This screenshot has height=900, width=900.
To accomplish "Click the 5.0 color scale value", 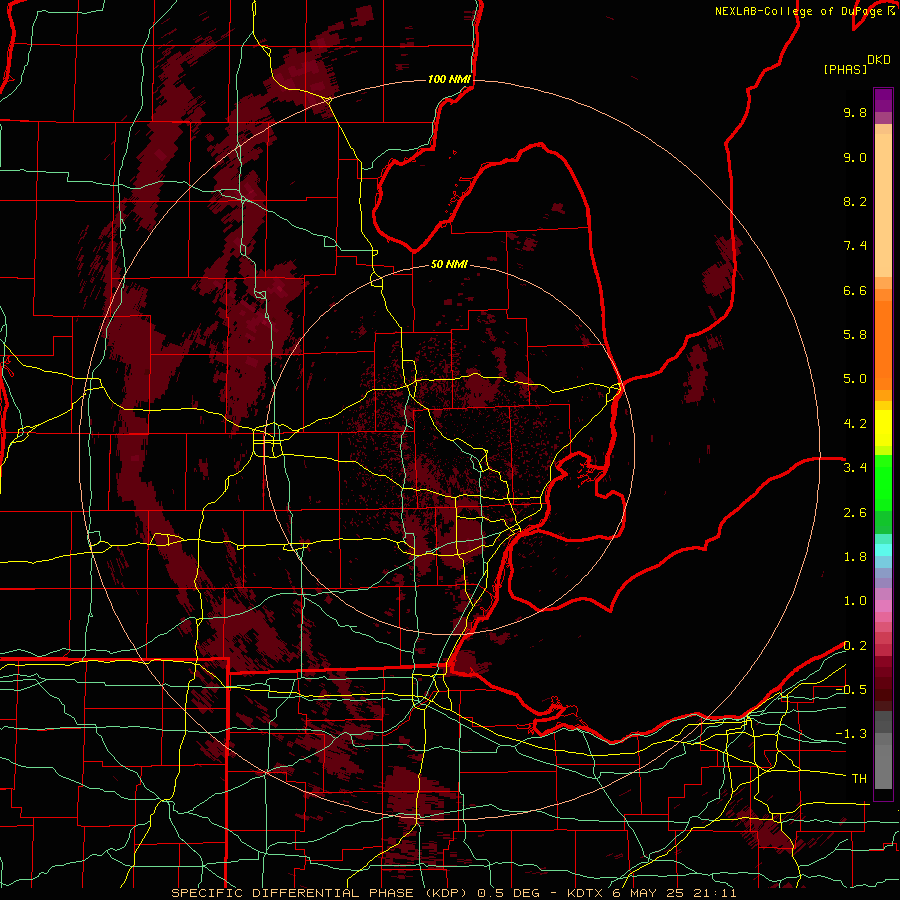I will tap(855, 379).
